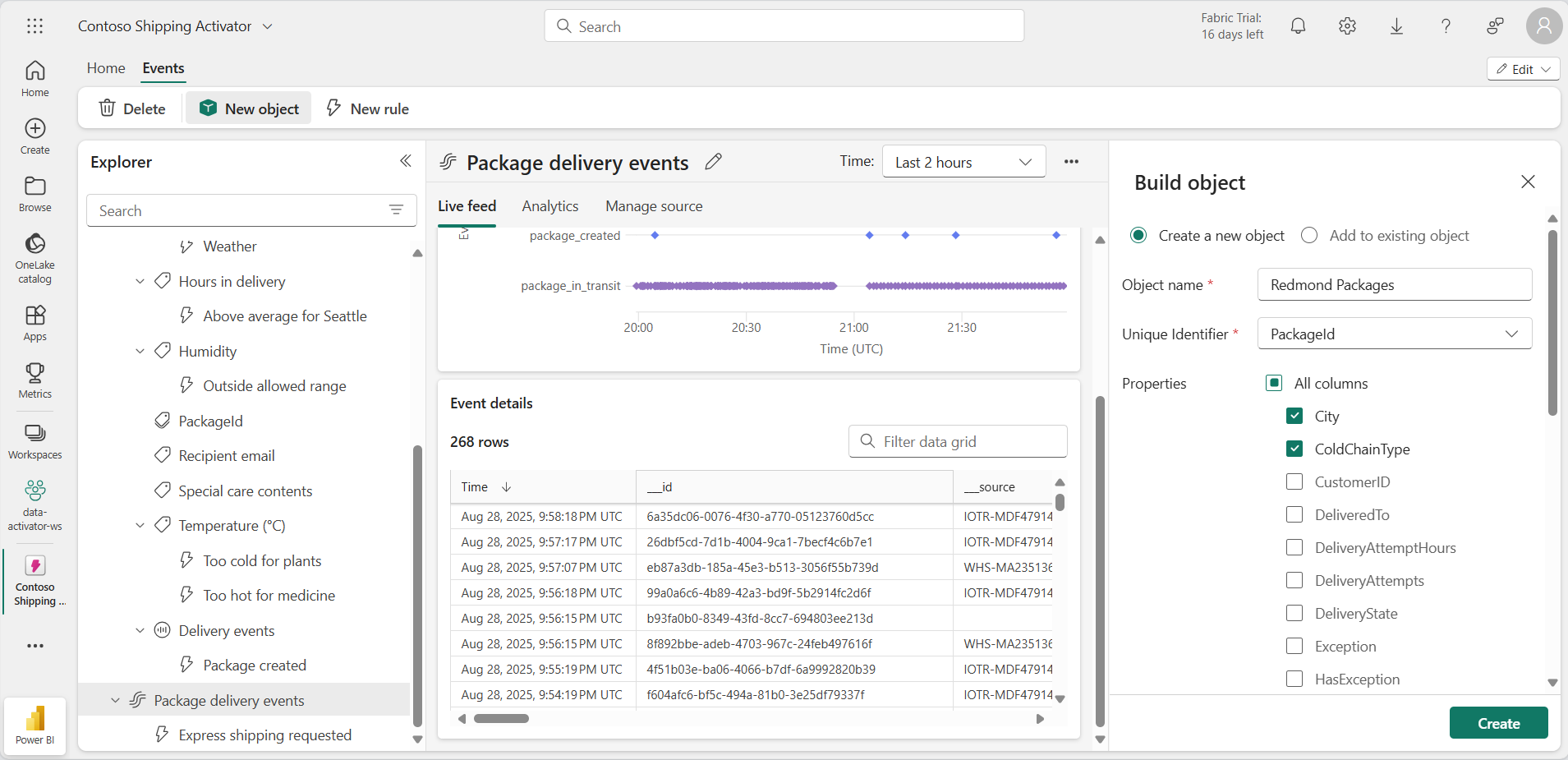Viewport: 1568px width, 760px height.
Task: Open OneLake catalog from the sidebar
Action: [x=34, y=257]
